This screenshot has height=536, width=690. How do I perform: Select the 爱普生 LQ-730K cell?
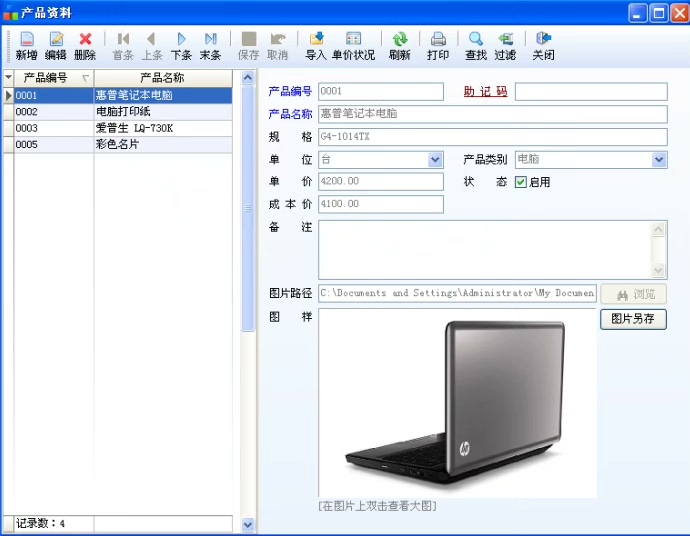click(163, 128)
